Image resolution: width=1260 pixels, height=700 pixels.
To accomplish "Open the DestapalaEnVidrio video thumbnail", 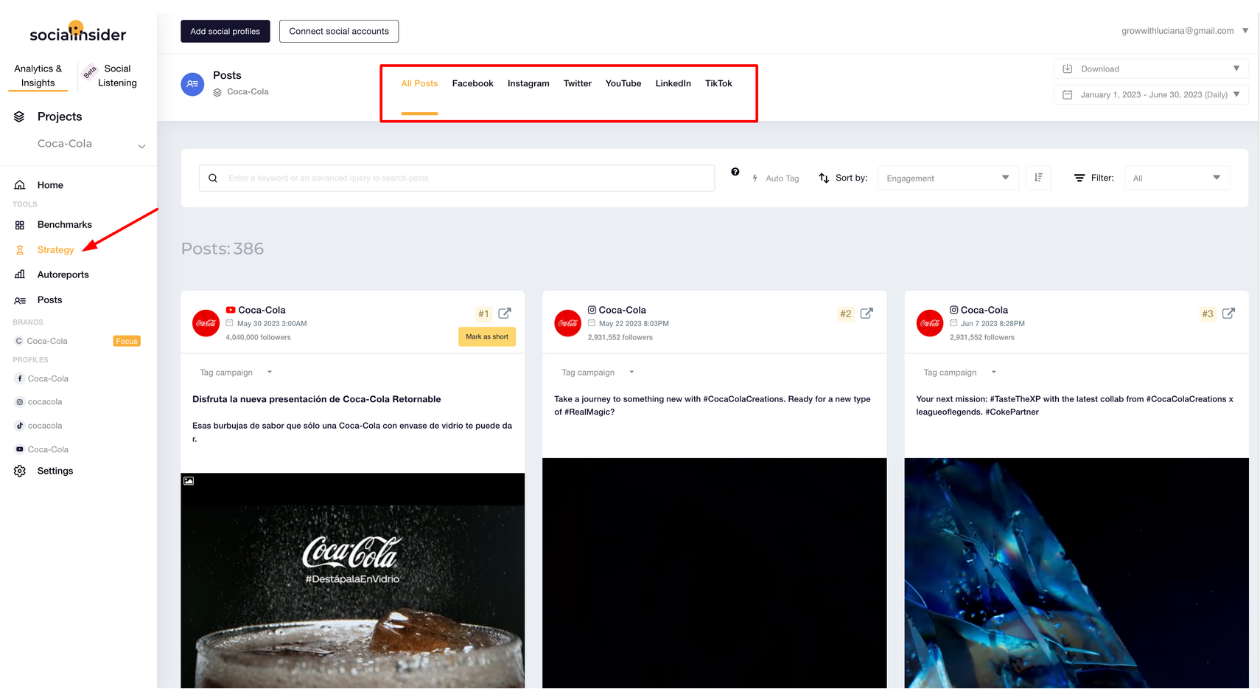I will pos(353,581).
